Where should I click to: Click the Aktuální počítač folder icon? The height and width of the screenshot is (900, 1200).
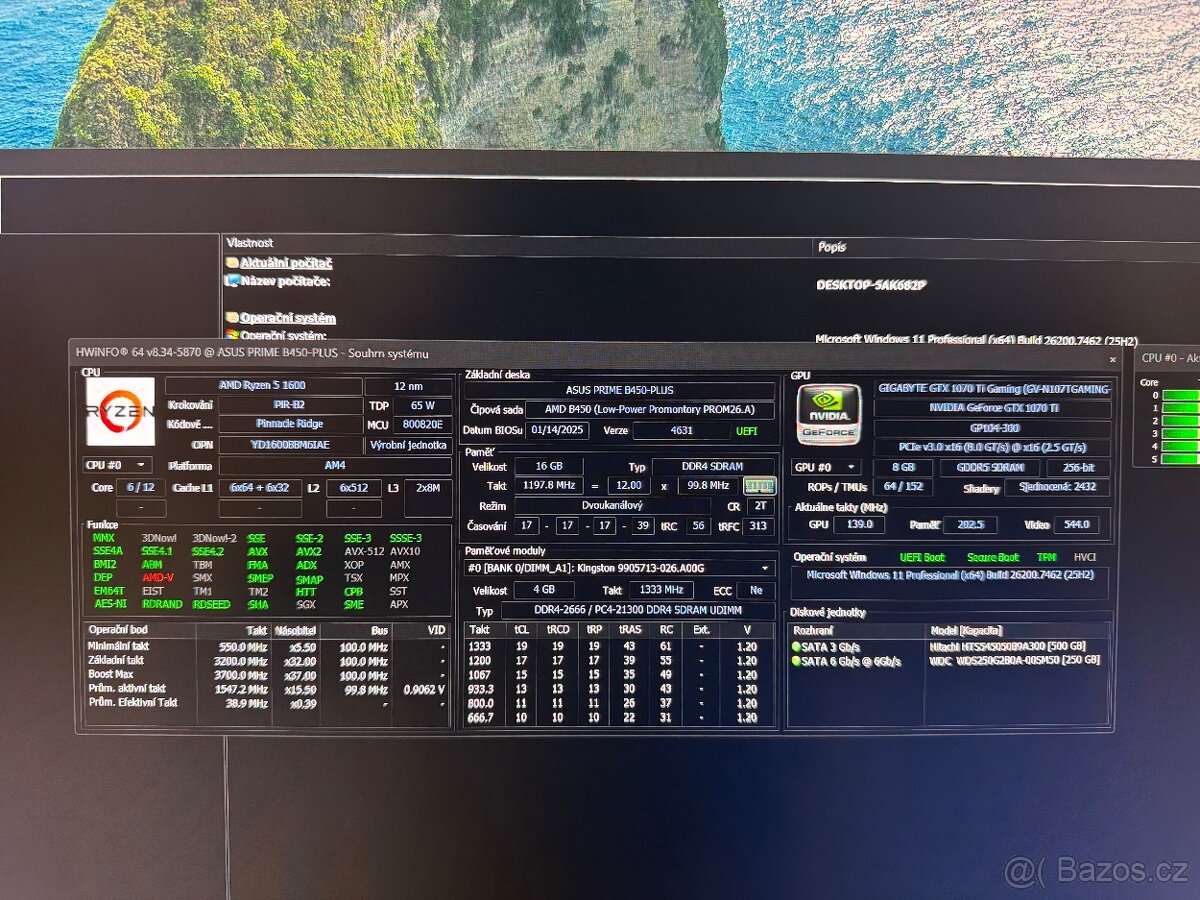(232, 263)
